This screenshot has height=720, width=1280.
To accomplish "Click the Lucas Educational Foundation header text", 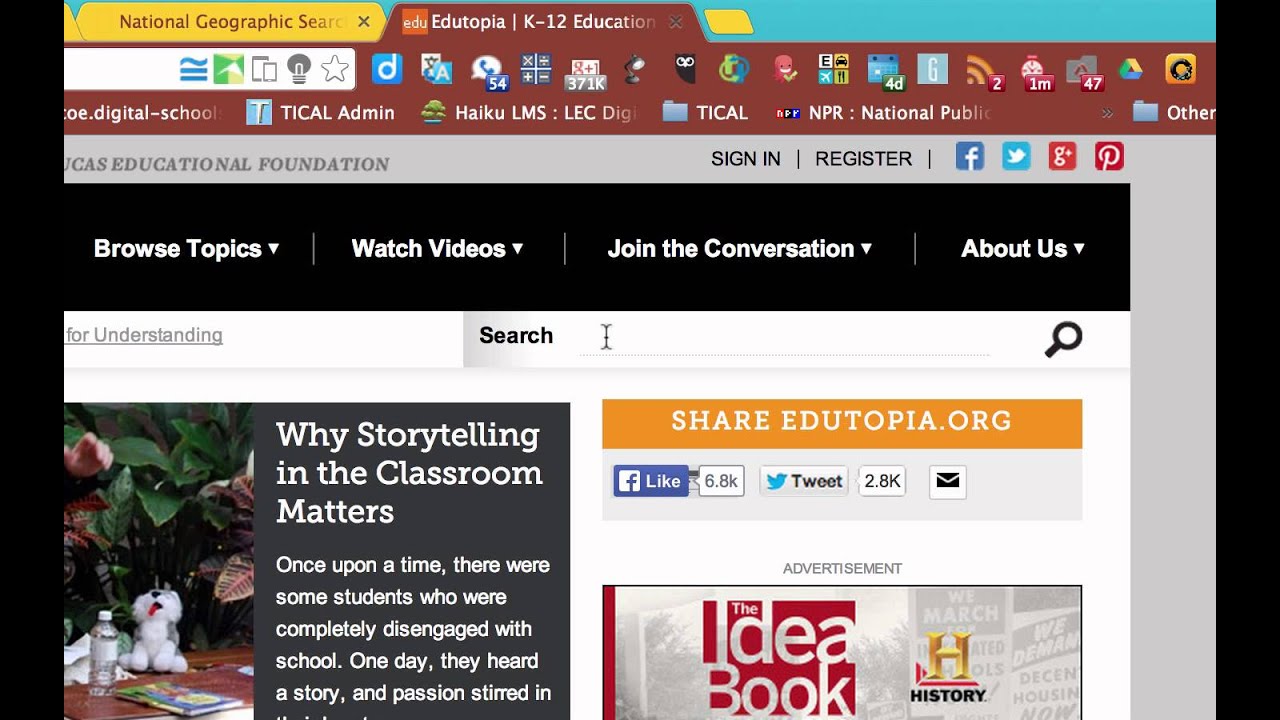I will (227, 164).
